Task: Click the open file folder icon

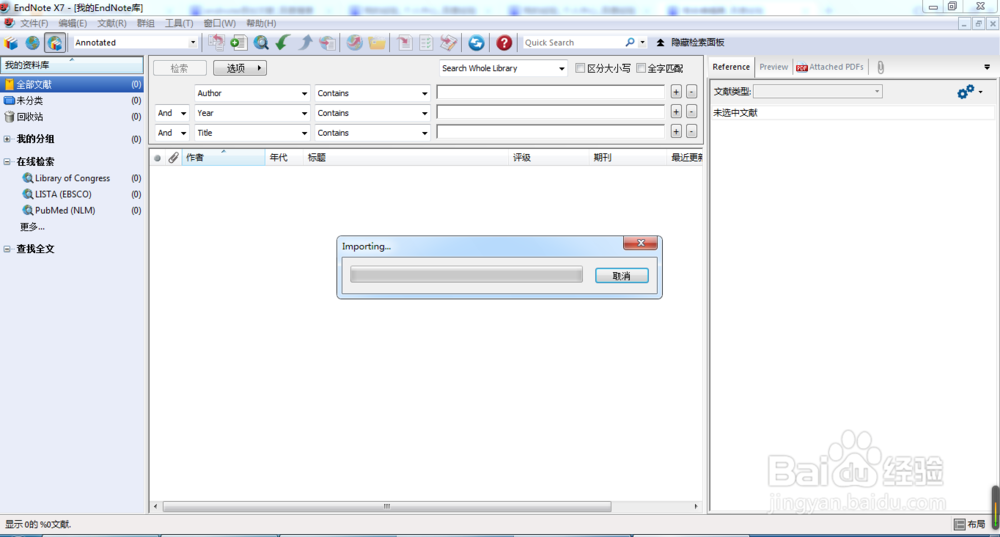Action: click(377, 43)
